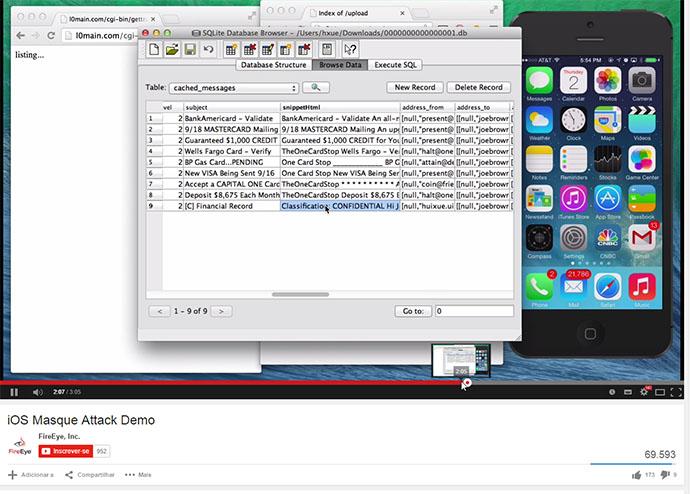
Task: Mute the video volume speaker
Action: pyautogui.click(x=38, y=392)
